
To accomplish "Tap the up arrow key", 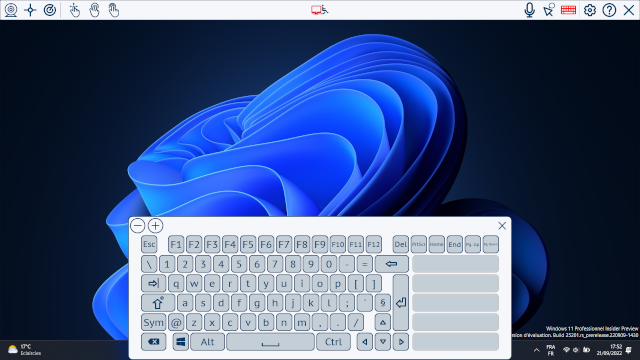I will click(x=382, y=322).
